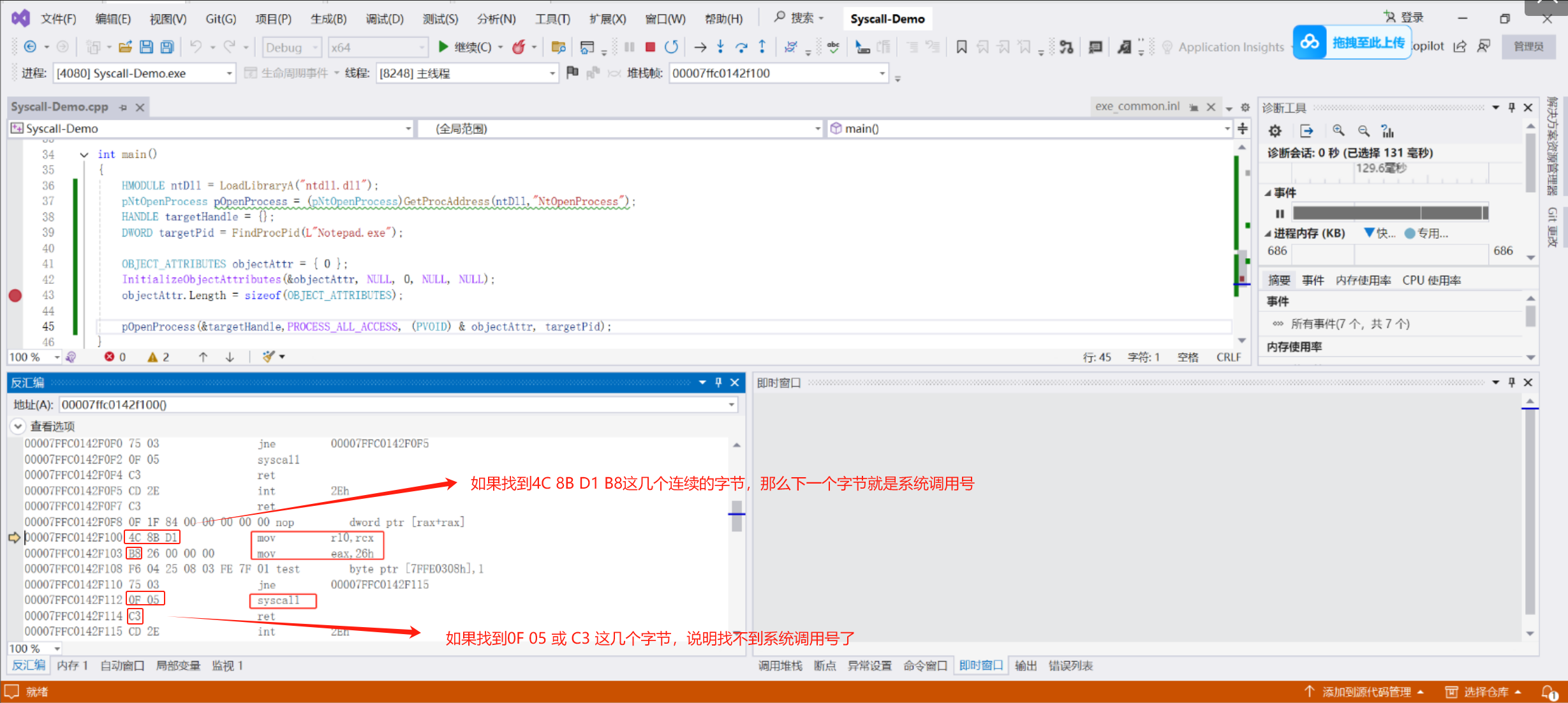Click the Application Insights button

pyautogui.click(x=1224, y=47)
